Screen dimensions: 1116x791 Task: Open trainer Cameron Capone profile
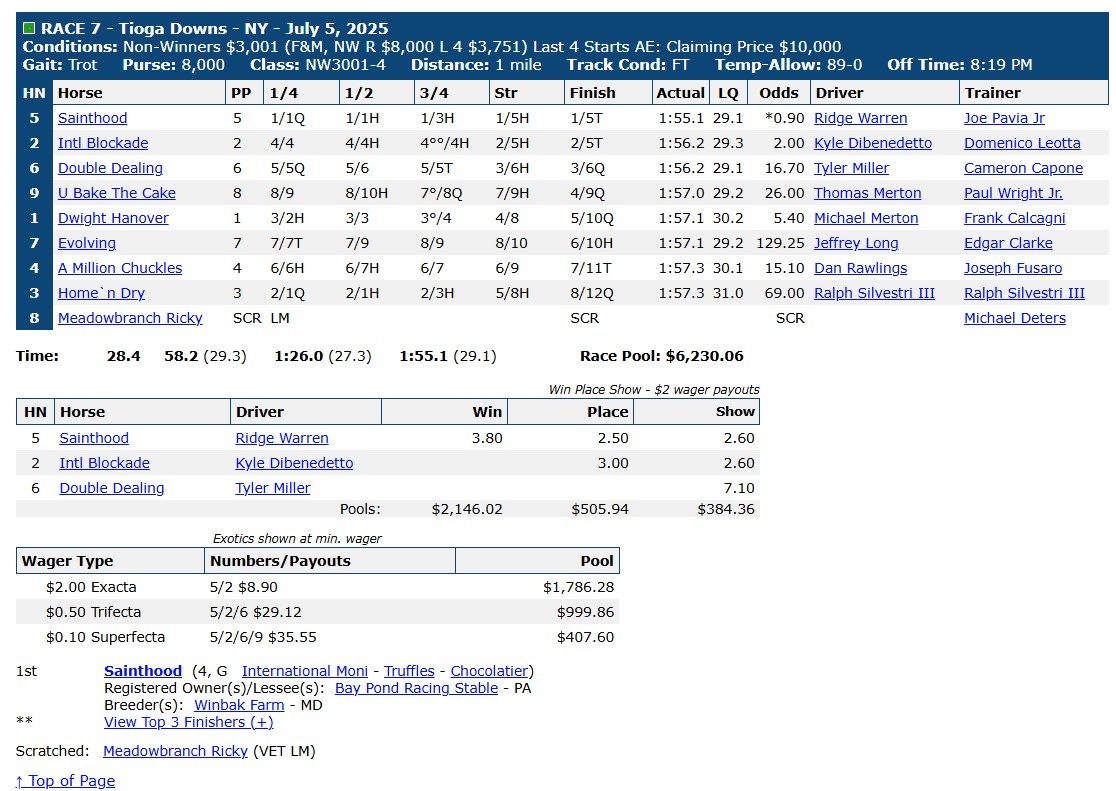tap(1023, 168)
